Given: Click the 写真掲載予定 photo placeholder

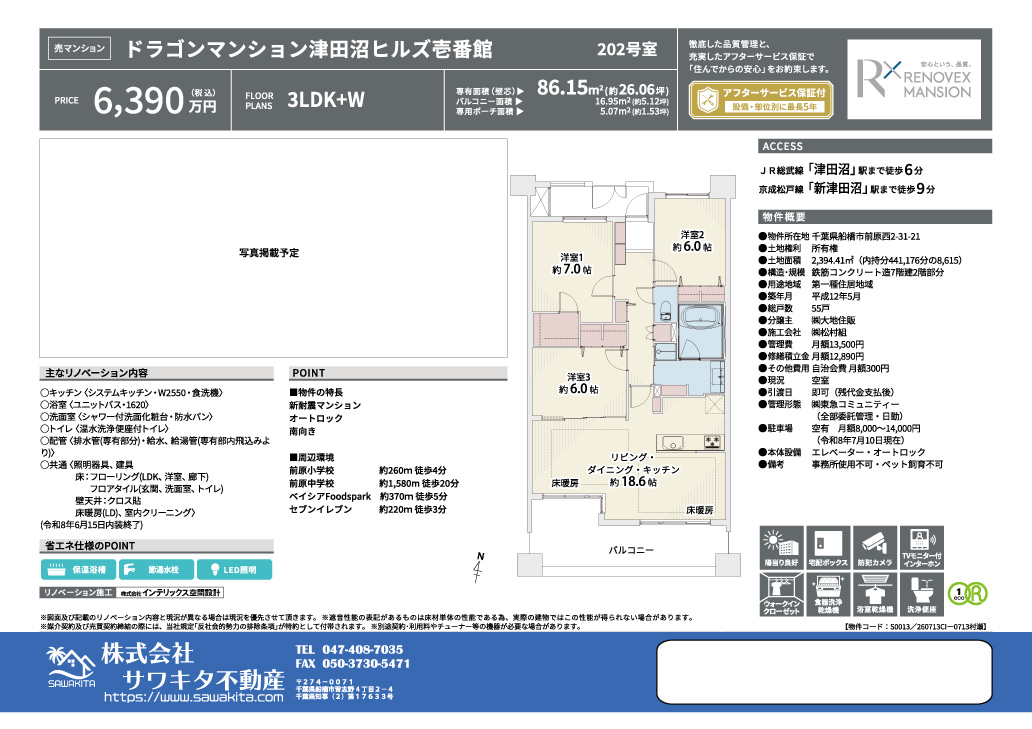Looking at the screenshot, I should tap(273, 248).
